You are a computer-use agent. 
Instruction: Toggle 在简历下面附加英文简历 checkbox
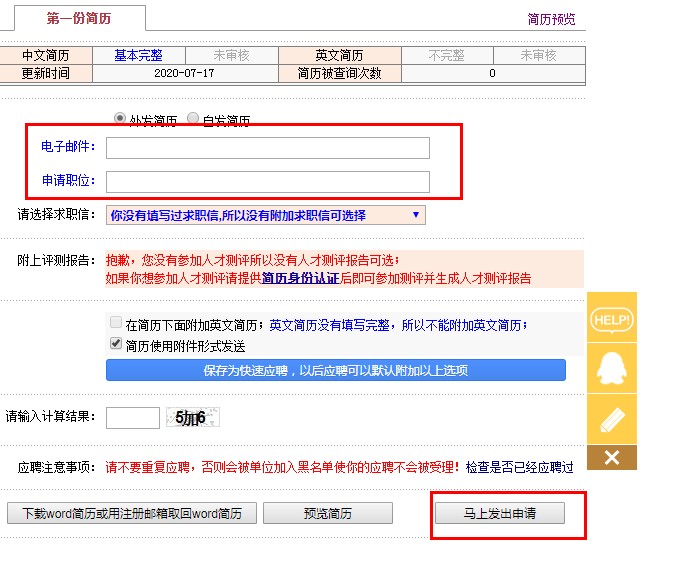116,322
